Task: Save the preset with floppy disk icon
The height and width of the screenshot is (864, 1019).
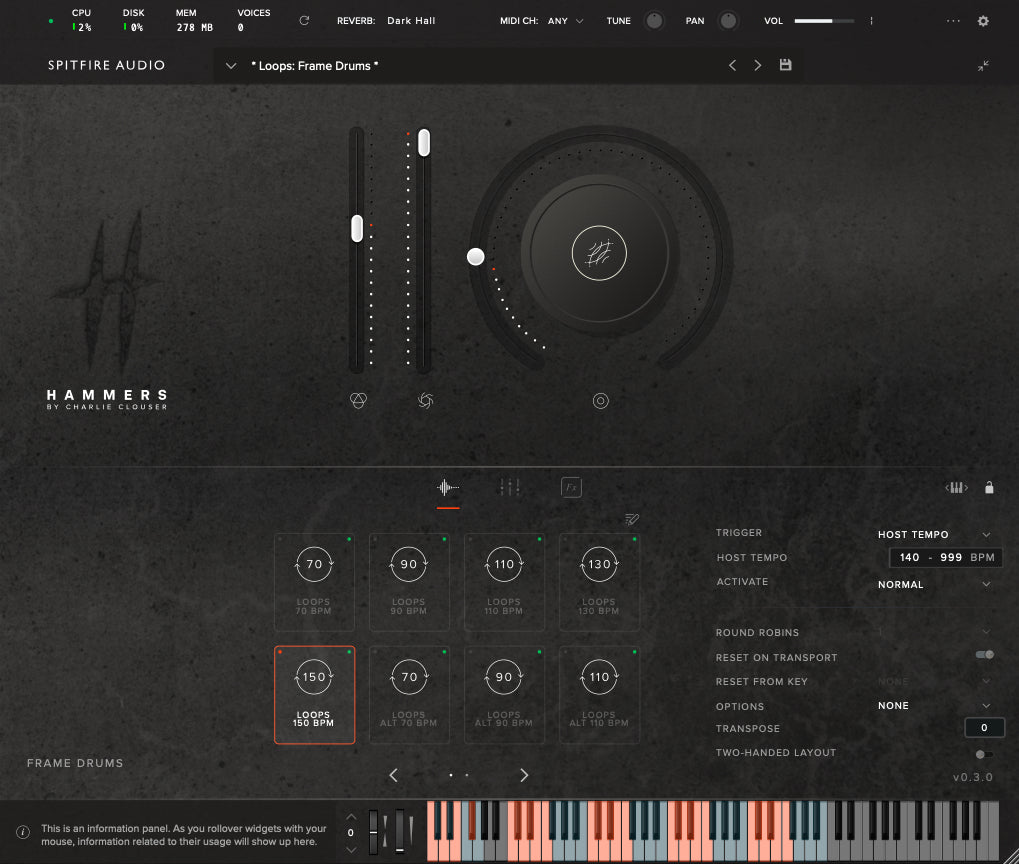Action: 785,65
